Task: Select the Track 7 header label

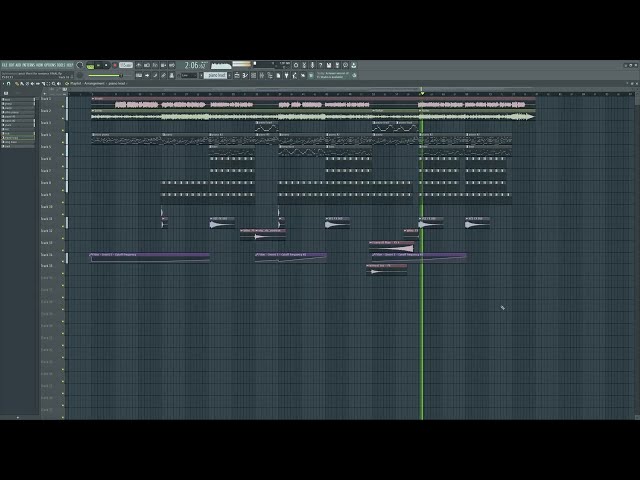Action: click(x=46, y=171)
